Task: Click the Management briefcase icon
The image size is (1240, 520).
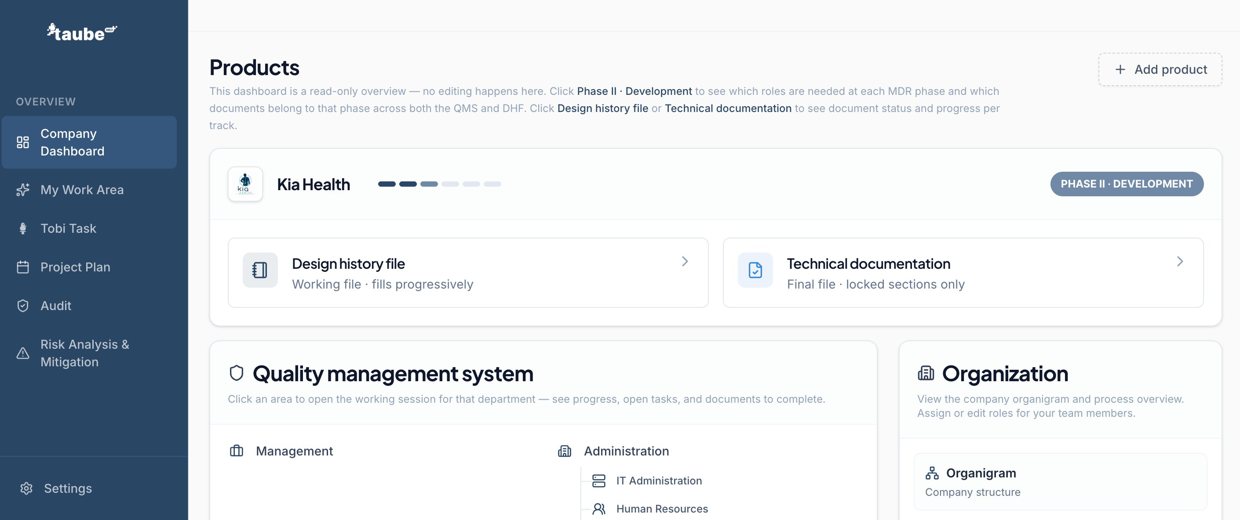Action: pyautogui.click(x=237, y=451)
